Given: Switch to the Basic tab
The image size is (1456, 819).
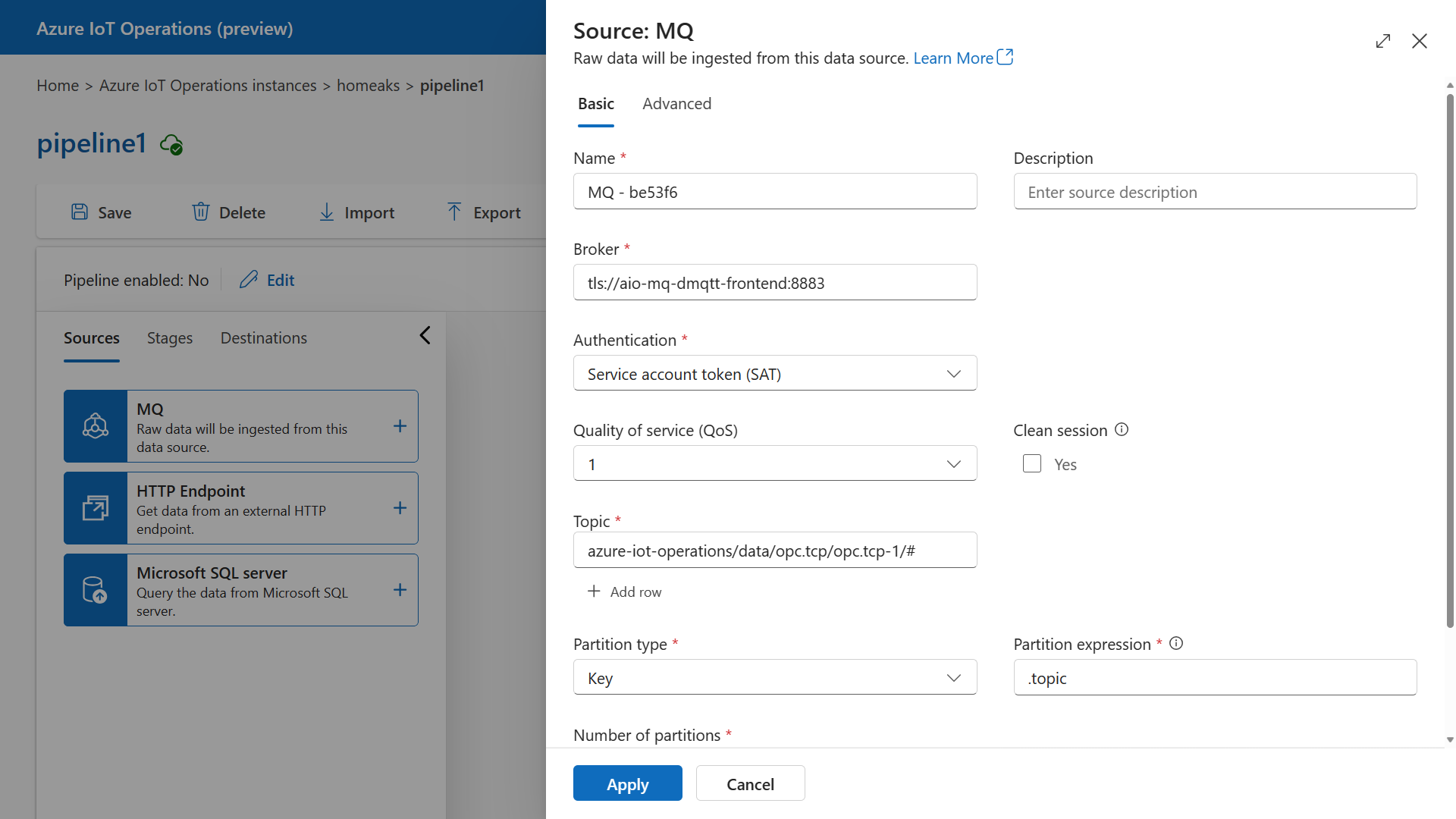Looking at the screenshot, I should [596, 104].
